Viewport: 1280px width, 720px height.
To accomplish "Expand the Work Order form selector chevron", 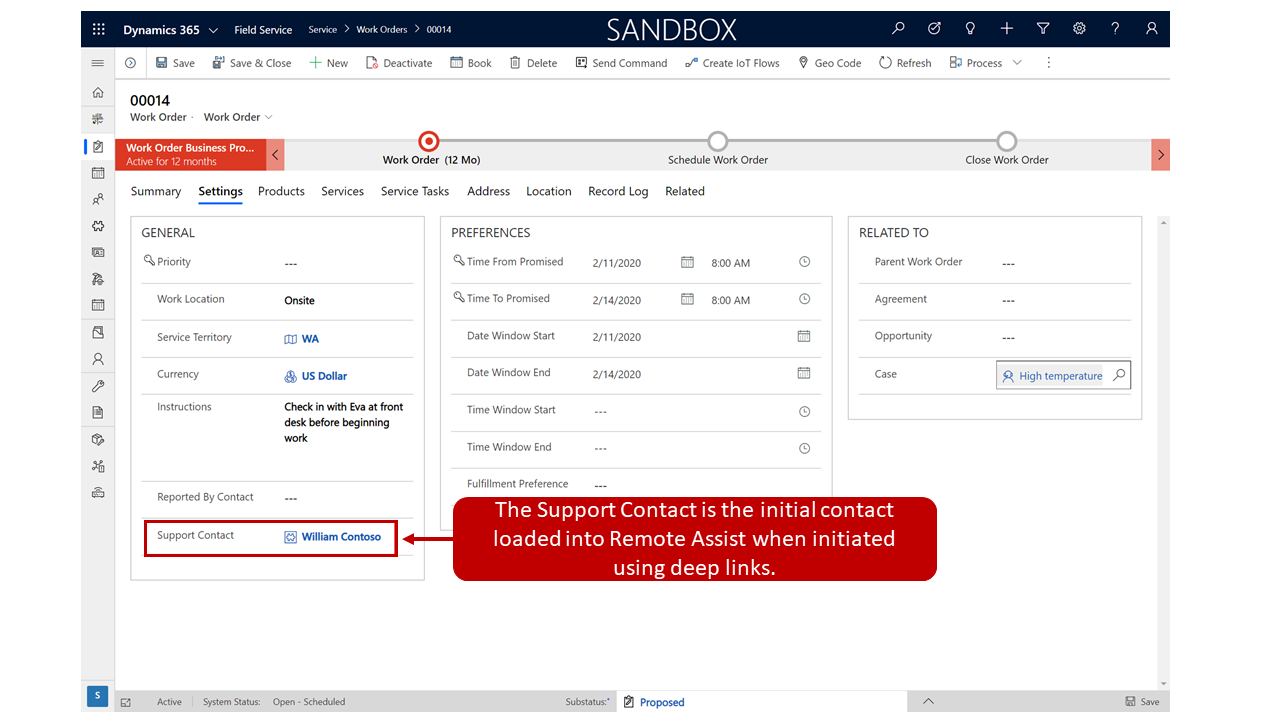I will coord(268,117).
